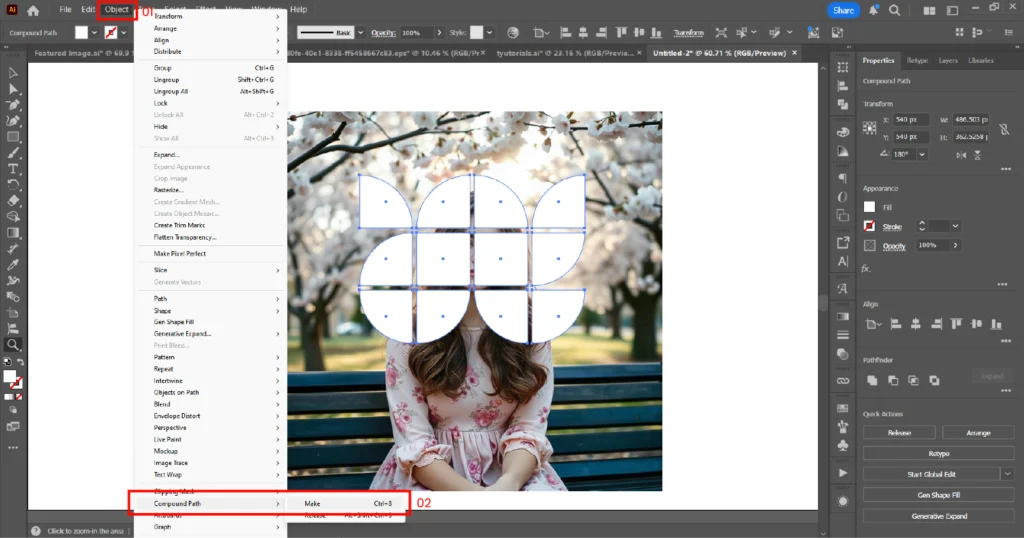This screenshot has height=538, width=1024.
Task: Select the Paintbrush tool
Action: 13,153
